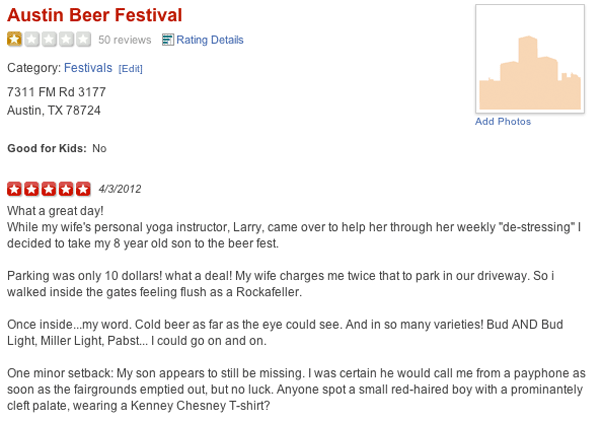The height and width of the screenshot is (421, 600).
Task: Click the building silhouette photo placeholder
Action: [x=529, y=59]
